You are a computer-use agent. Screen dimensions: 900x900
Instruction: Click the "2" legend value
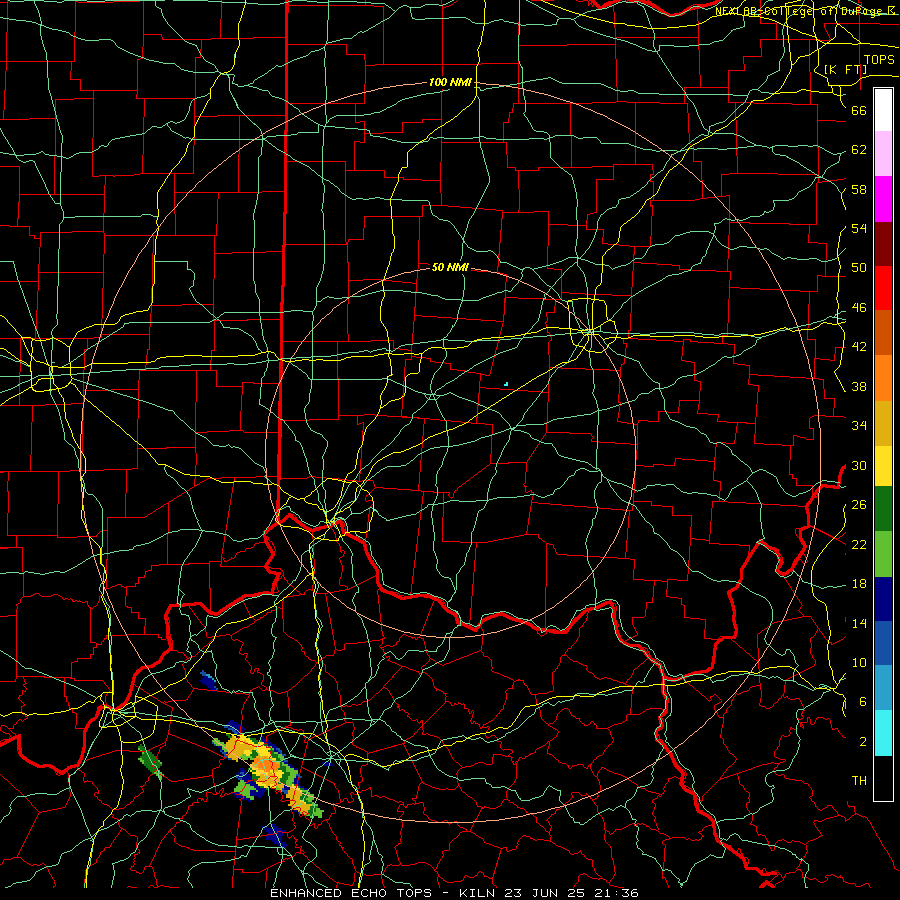(862, 742)
